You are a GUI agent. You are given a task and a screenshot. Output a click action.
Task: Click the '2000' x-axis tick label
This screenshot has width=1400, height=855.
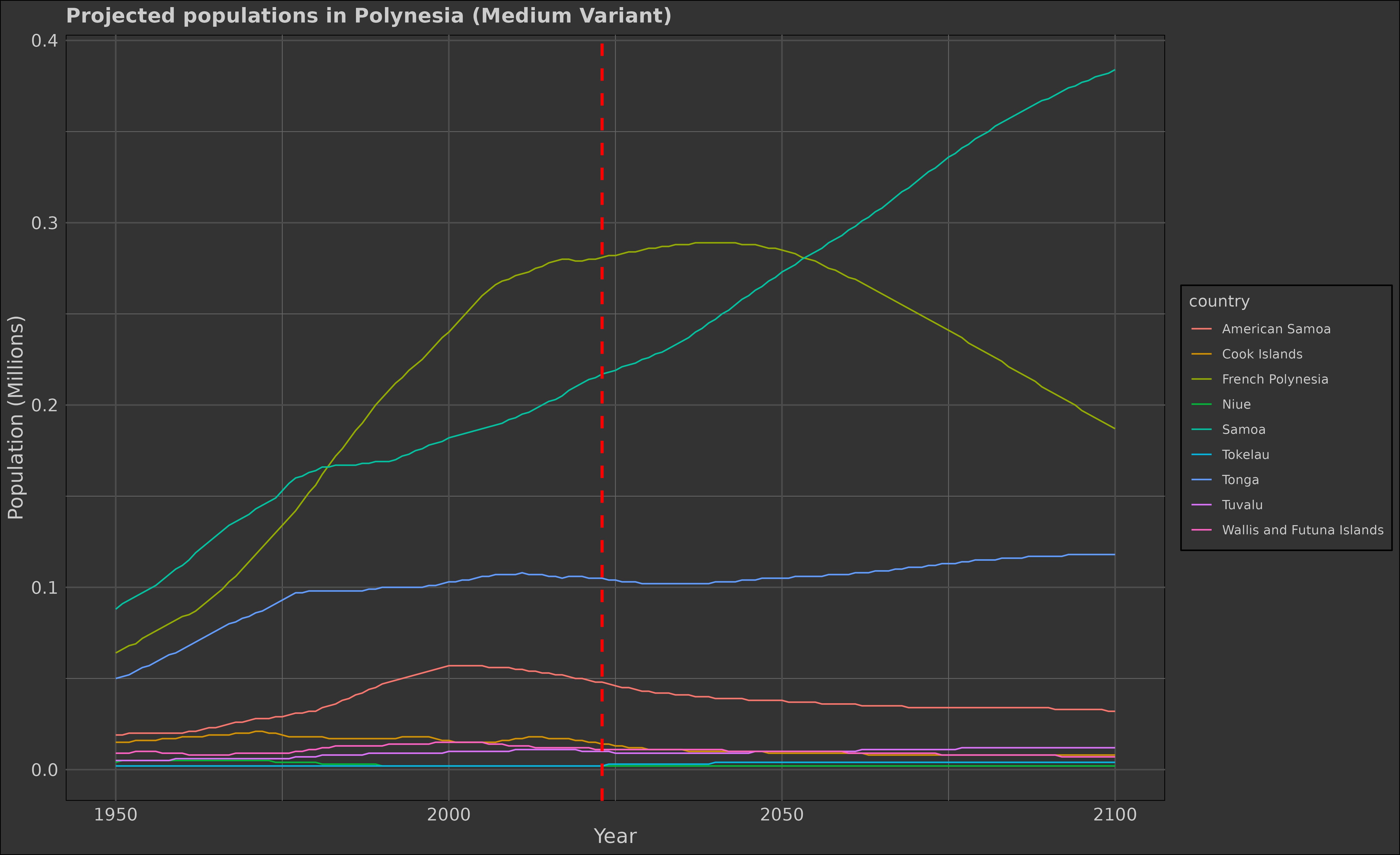[449, 815]
